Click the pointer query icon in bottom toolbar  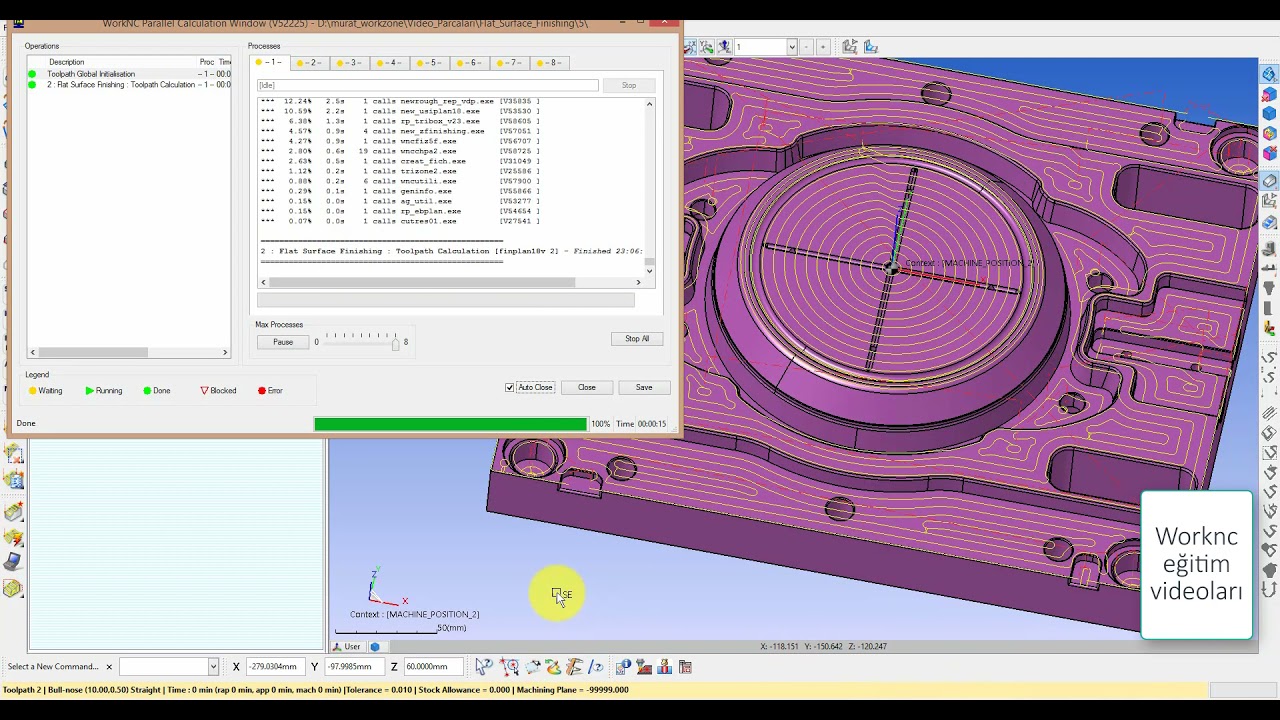485,667
